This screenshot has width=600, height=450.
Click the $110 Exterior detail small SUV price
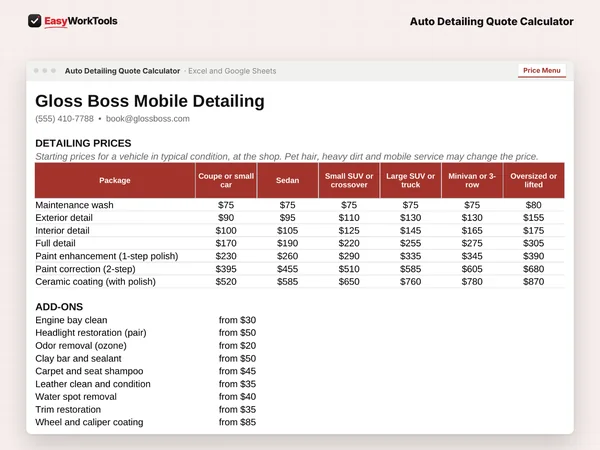[x=349, y=218]
